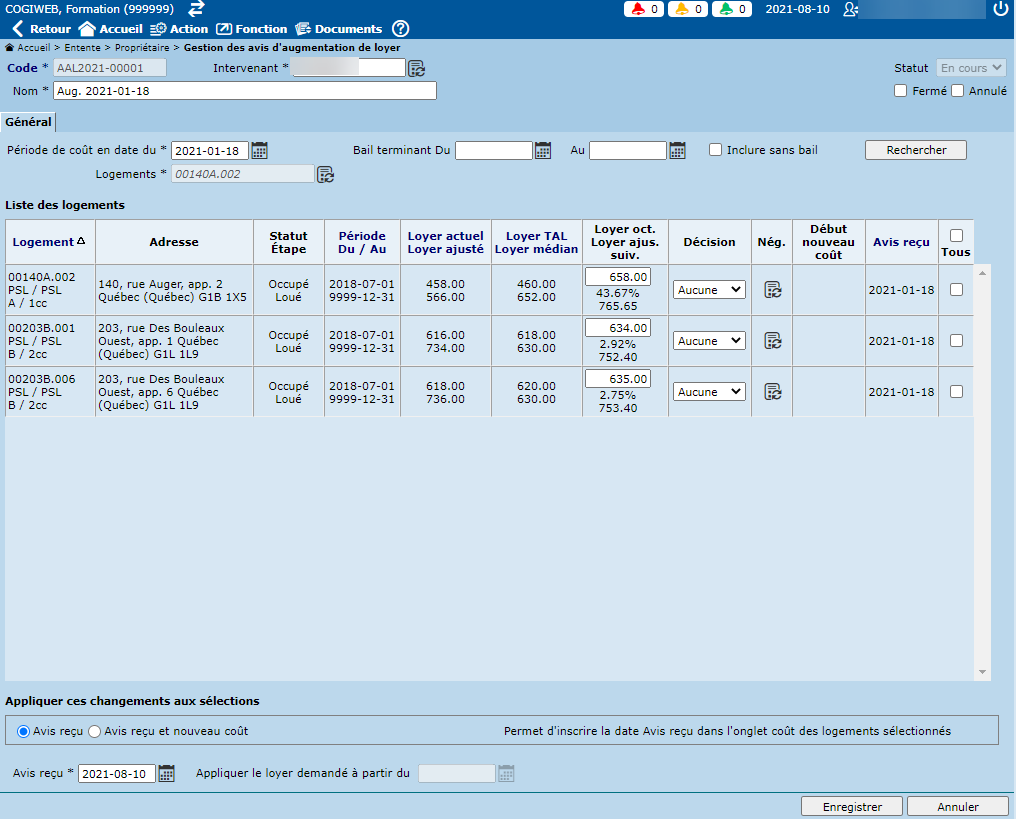This screenshot has width=1016, height=819.
Task: Open the Logements selection lookup icon
Action: tap(326, 174)
